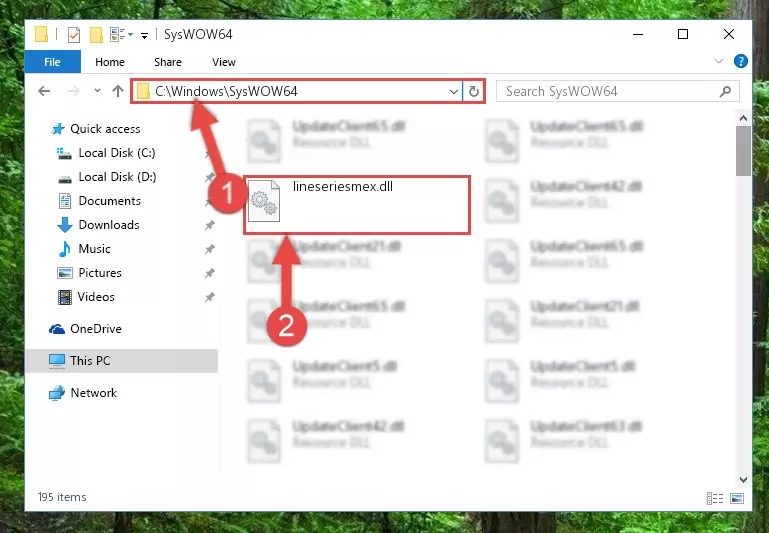Maximize the SysWOW64 window

coord(683,34)
